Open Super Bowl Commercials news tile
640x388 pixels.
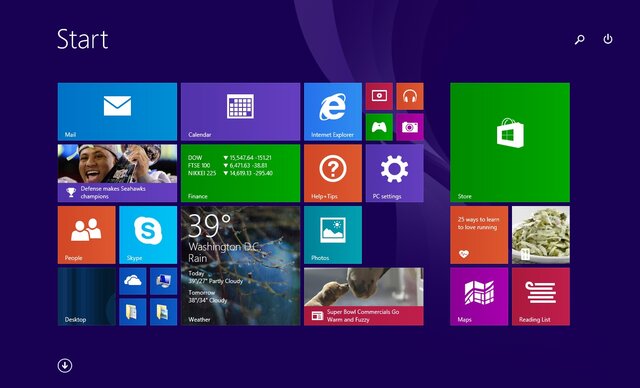tap(364, 297)
